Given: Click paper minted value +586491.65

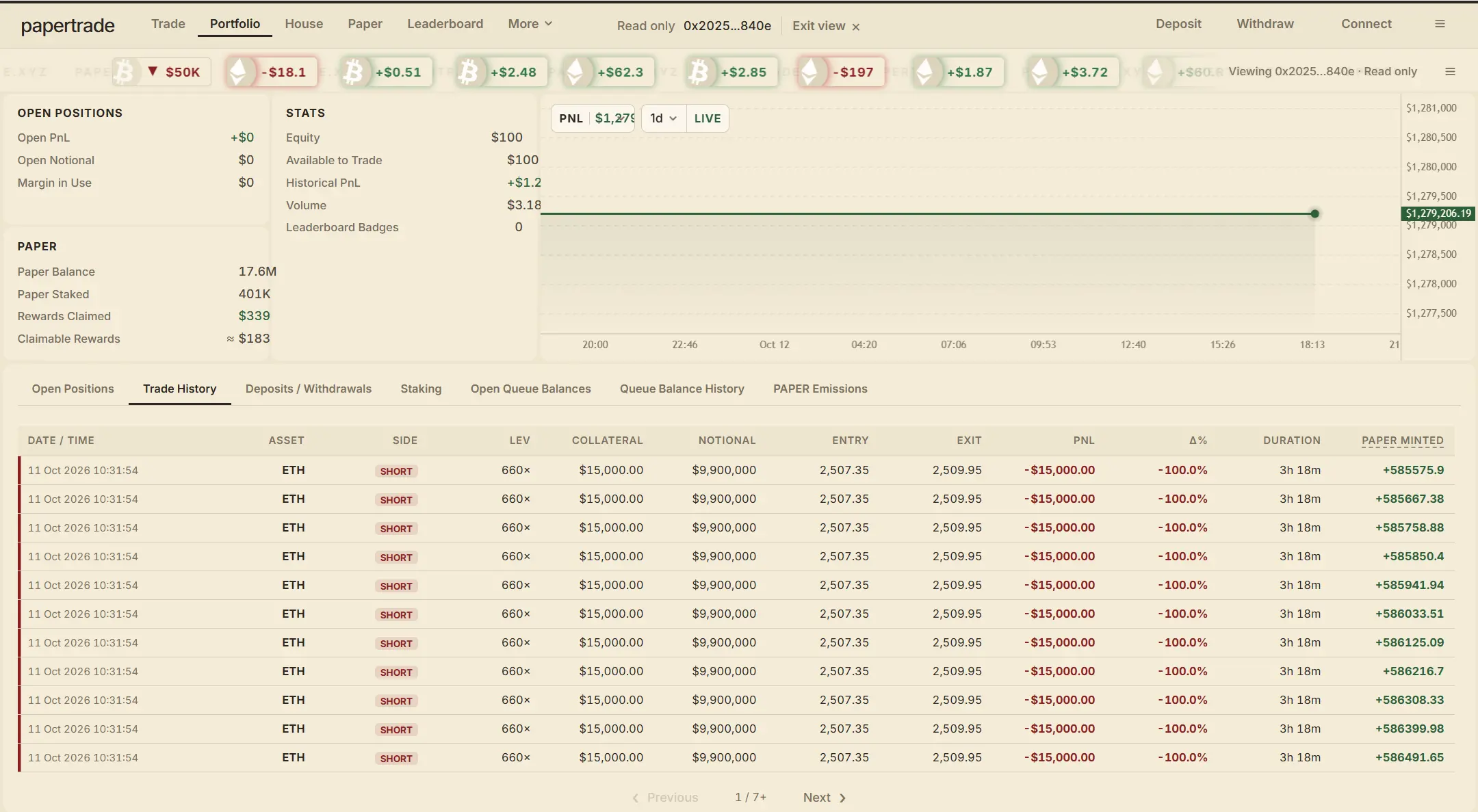Looking at the screenshot, I should click(1410, 757).
